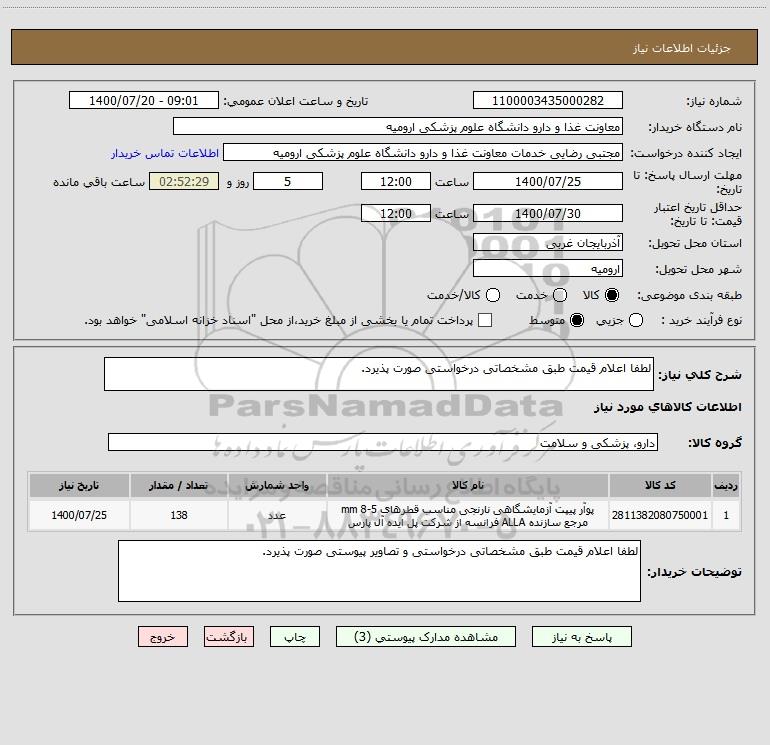
Task: Click the بازگشت back button
Action: coord(229,637)
